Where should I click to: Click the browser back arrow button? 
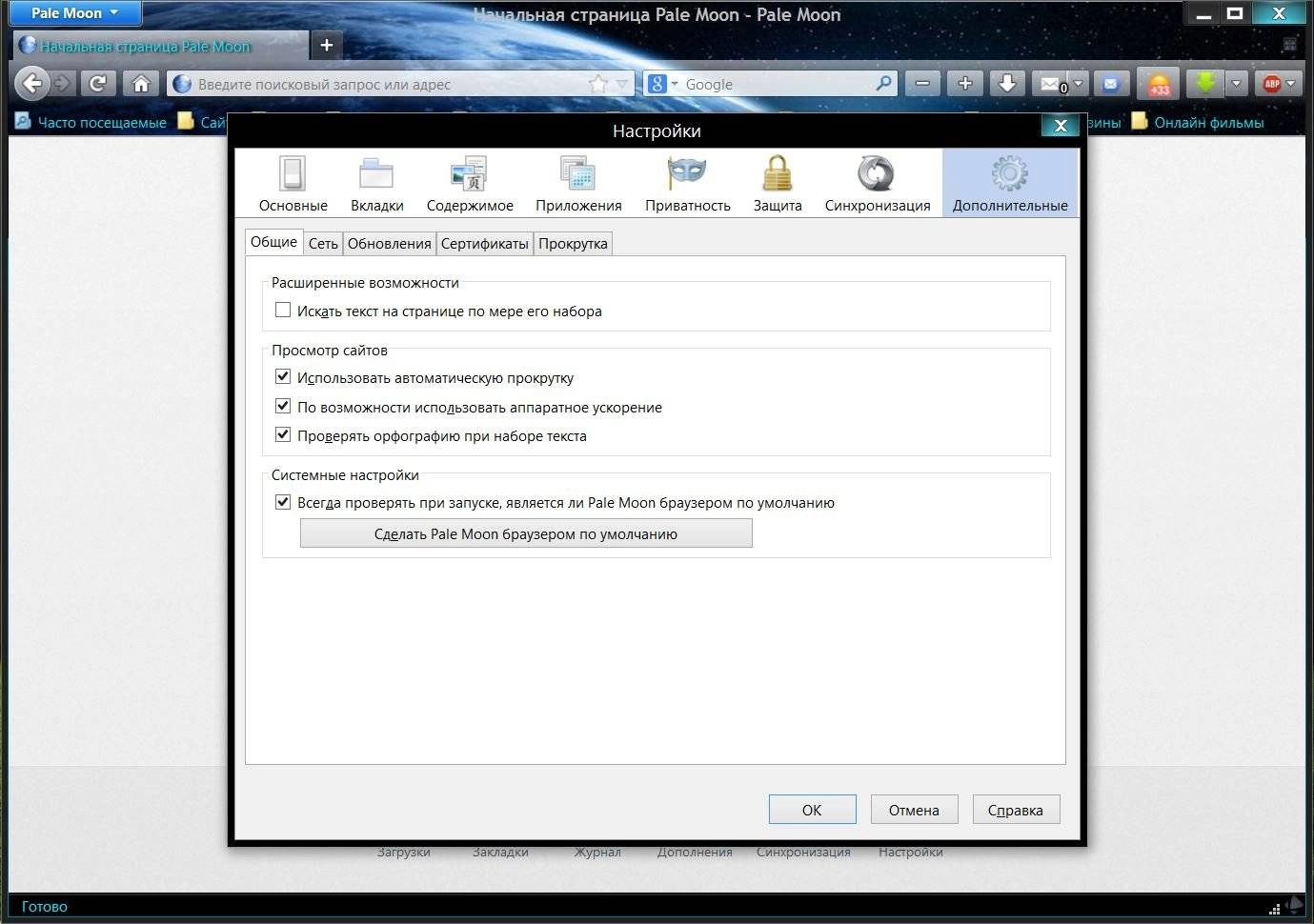(x=31, y=84)
